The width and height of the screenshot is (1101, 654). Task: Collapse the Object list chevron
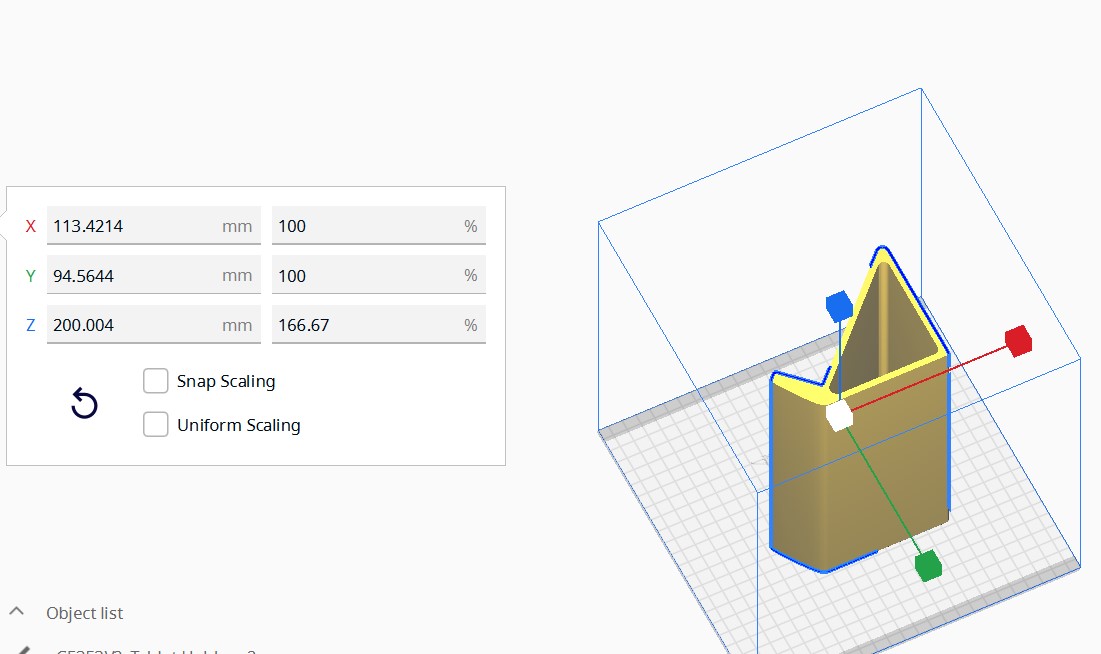coord(17,612)
